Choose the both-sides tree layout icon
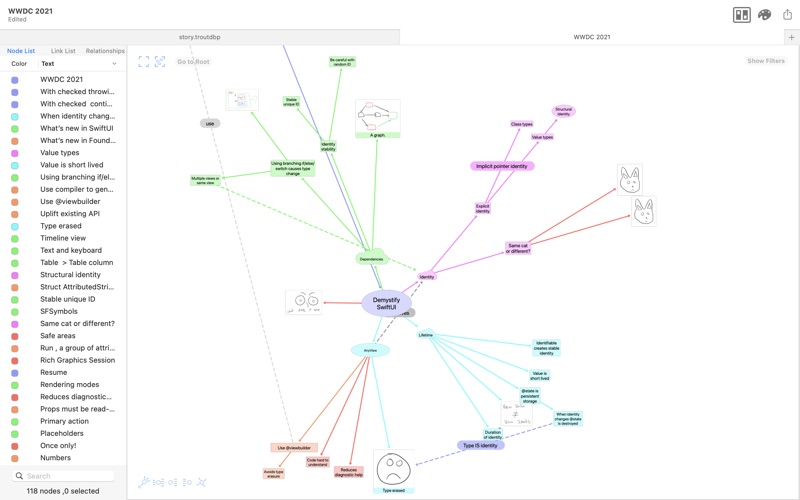Screen dimensions: 800x500 pyautogui.click(x=159, y=482)
